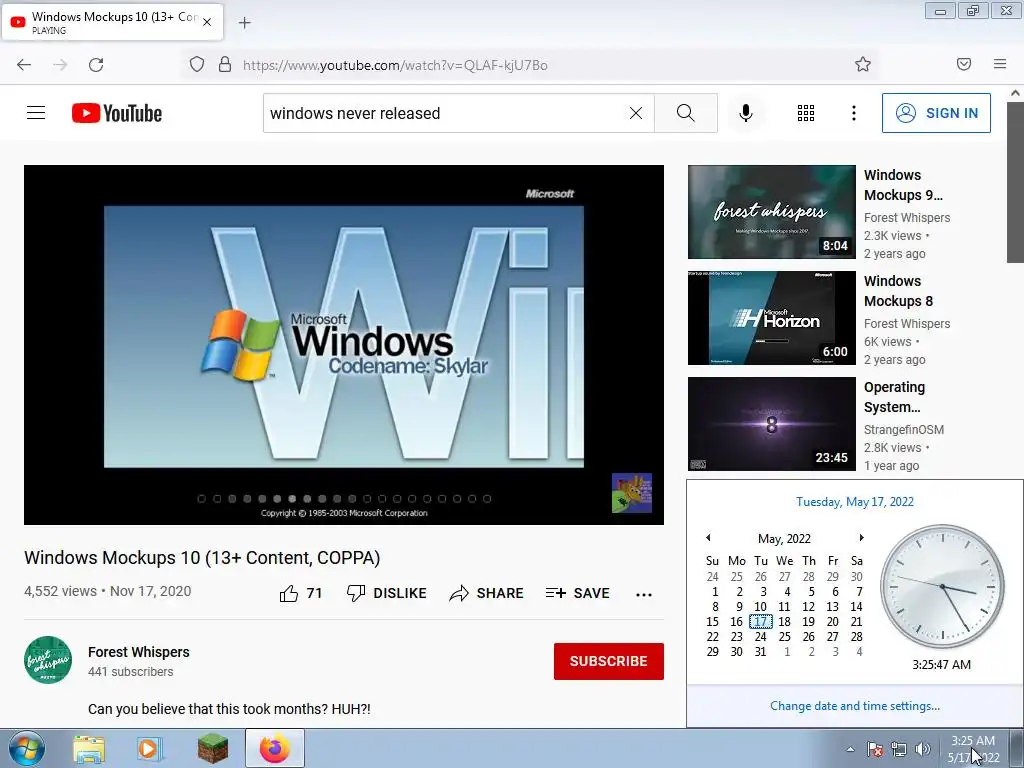Share this video
The image size is (1024, 768).
coord(487,593)
